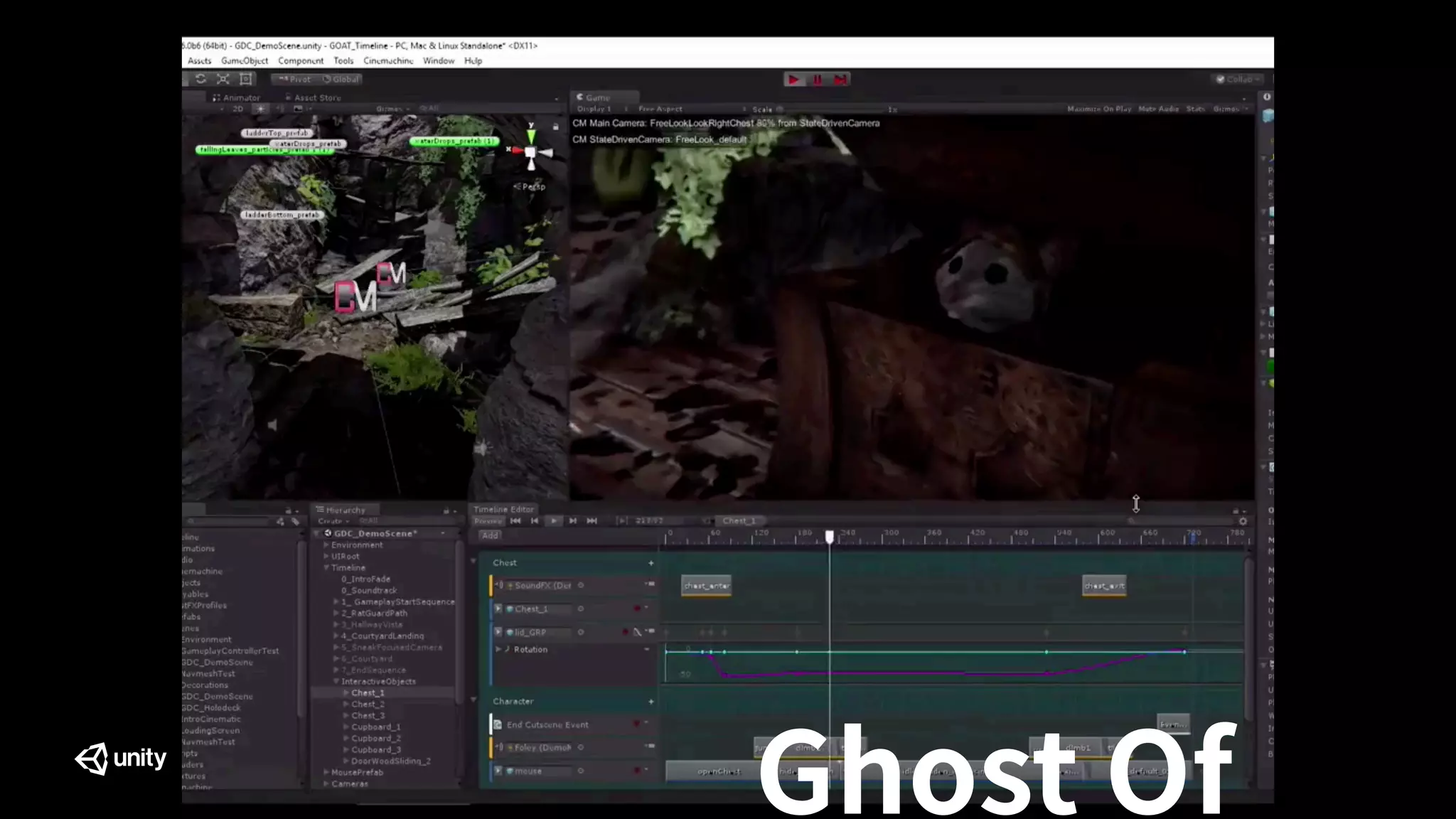Expand 4_CourtyardLanding in Hierarchy
The width and height of the screenshot is (1456, 819).
tap(336, 636)
